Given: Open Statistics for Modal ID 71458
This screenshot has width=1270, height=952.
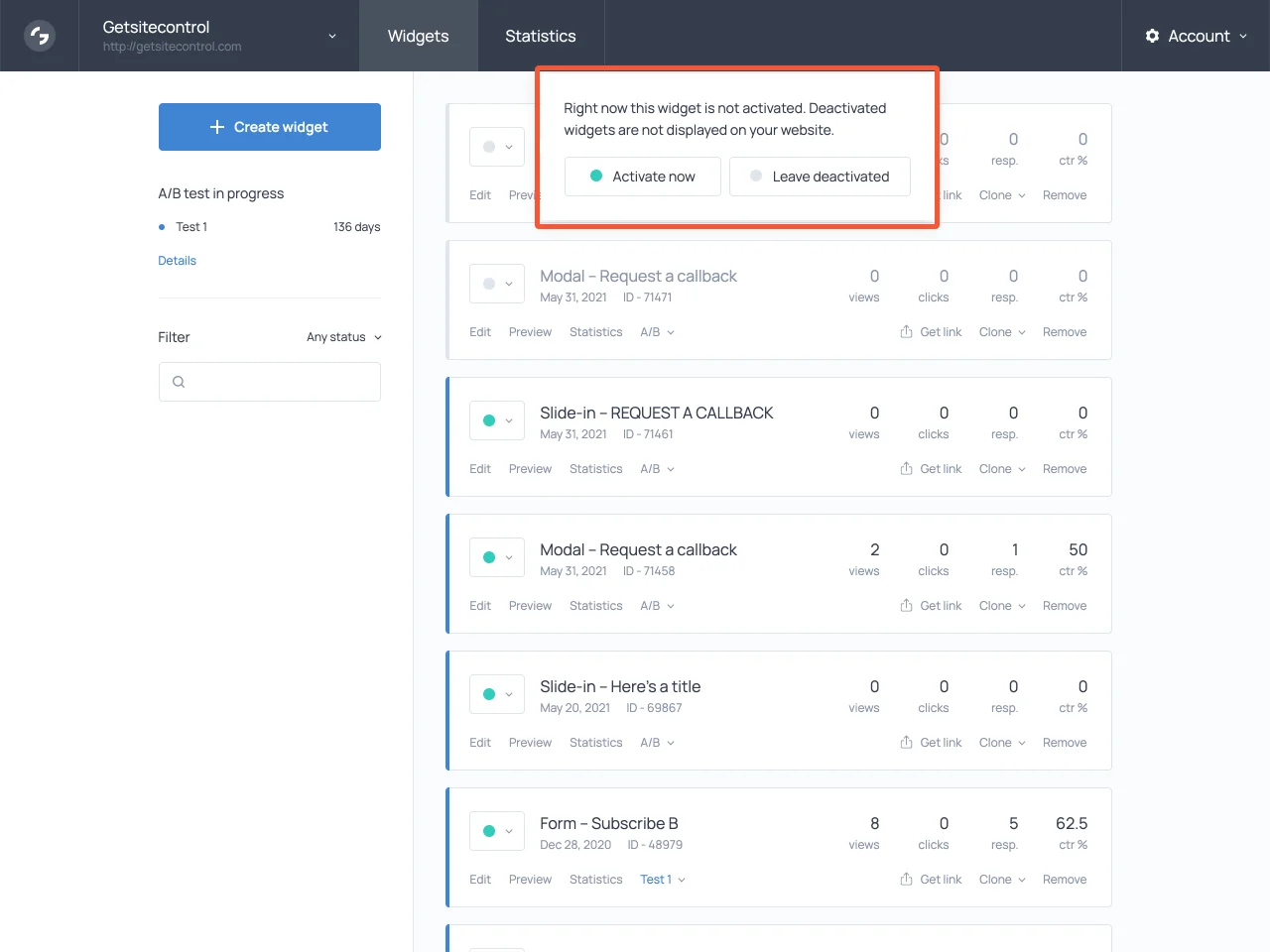Looking at the screenshot, I should [596, 606].
